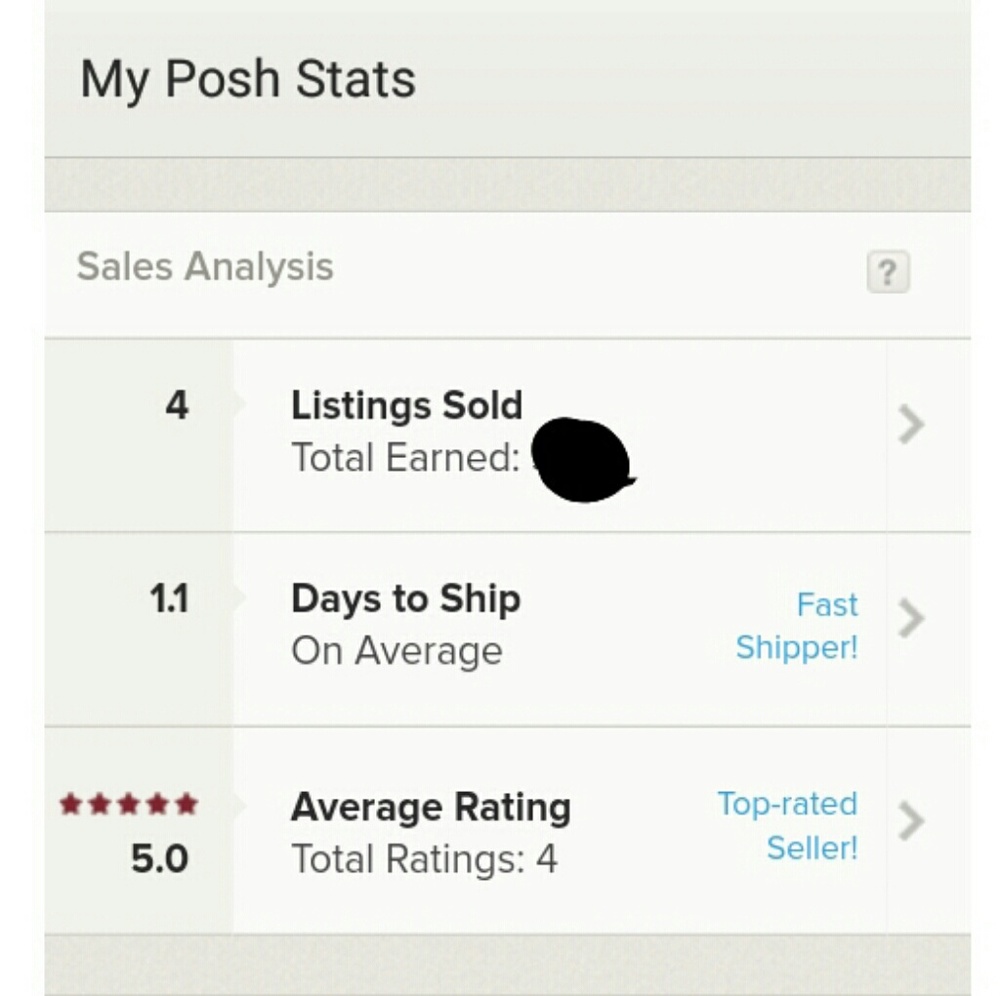This screenshot has height=996, width=1000.
Task: Click the On Average label
Action: click(x=396, y=650)
